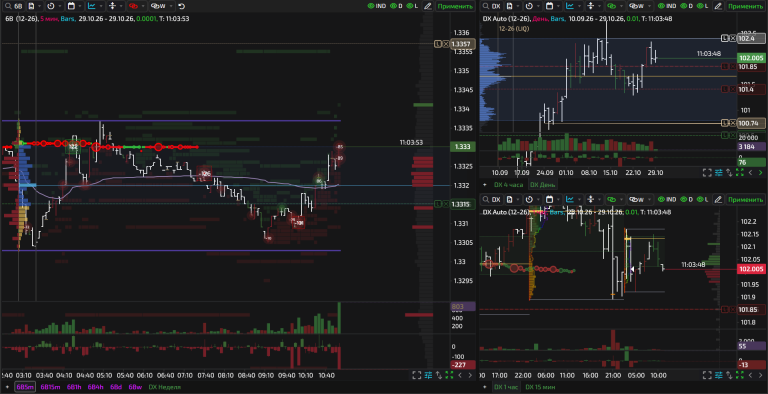The height and width of the screenshot is (394, 768).
Task: Switch to the 6B4h tab
Action: pos(96,387)
